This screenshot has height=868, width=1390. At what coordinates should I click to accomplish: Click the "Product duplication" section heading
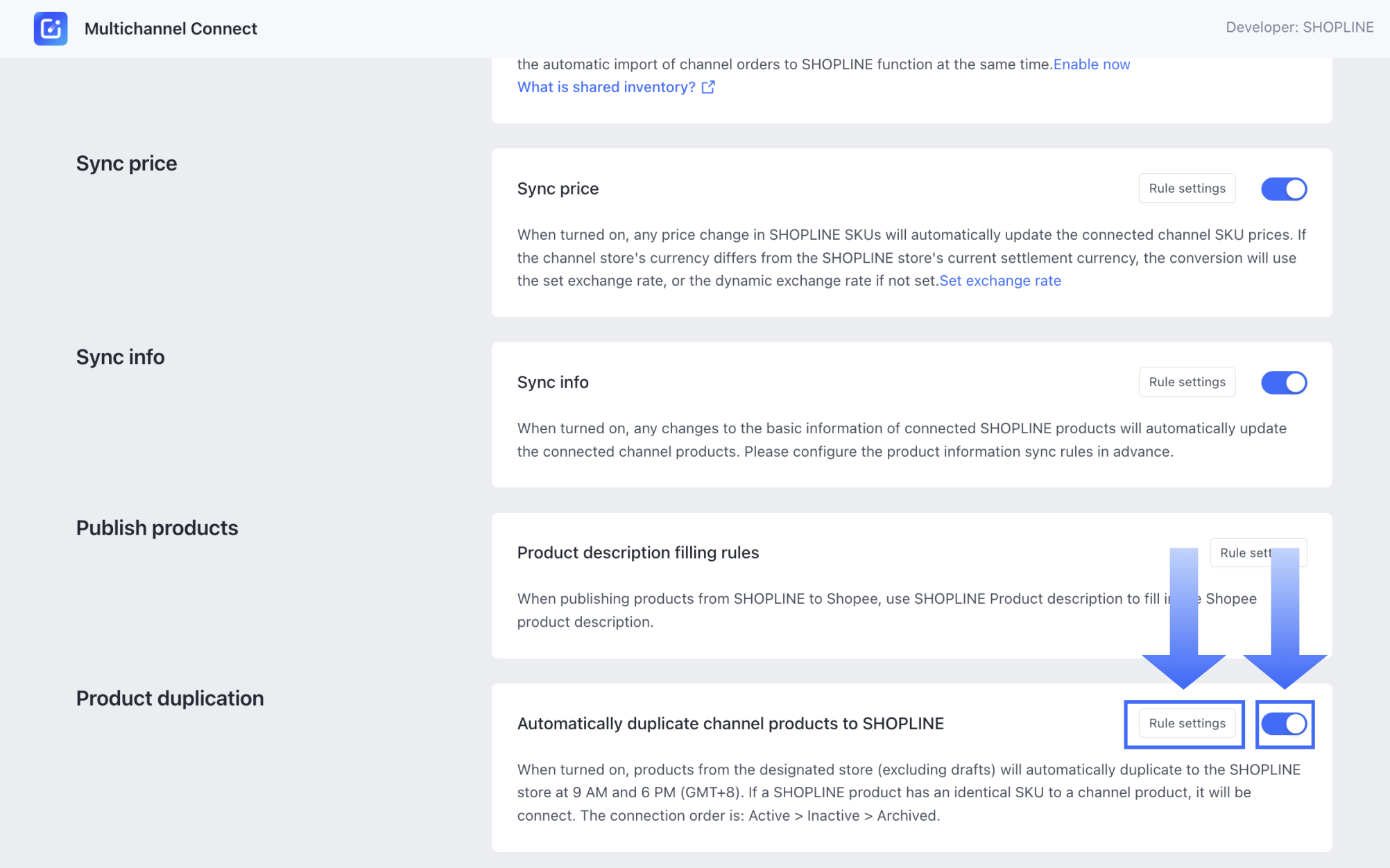point(170,699)
